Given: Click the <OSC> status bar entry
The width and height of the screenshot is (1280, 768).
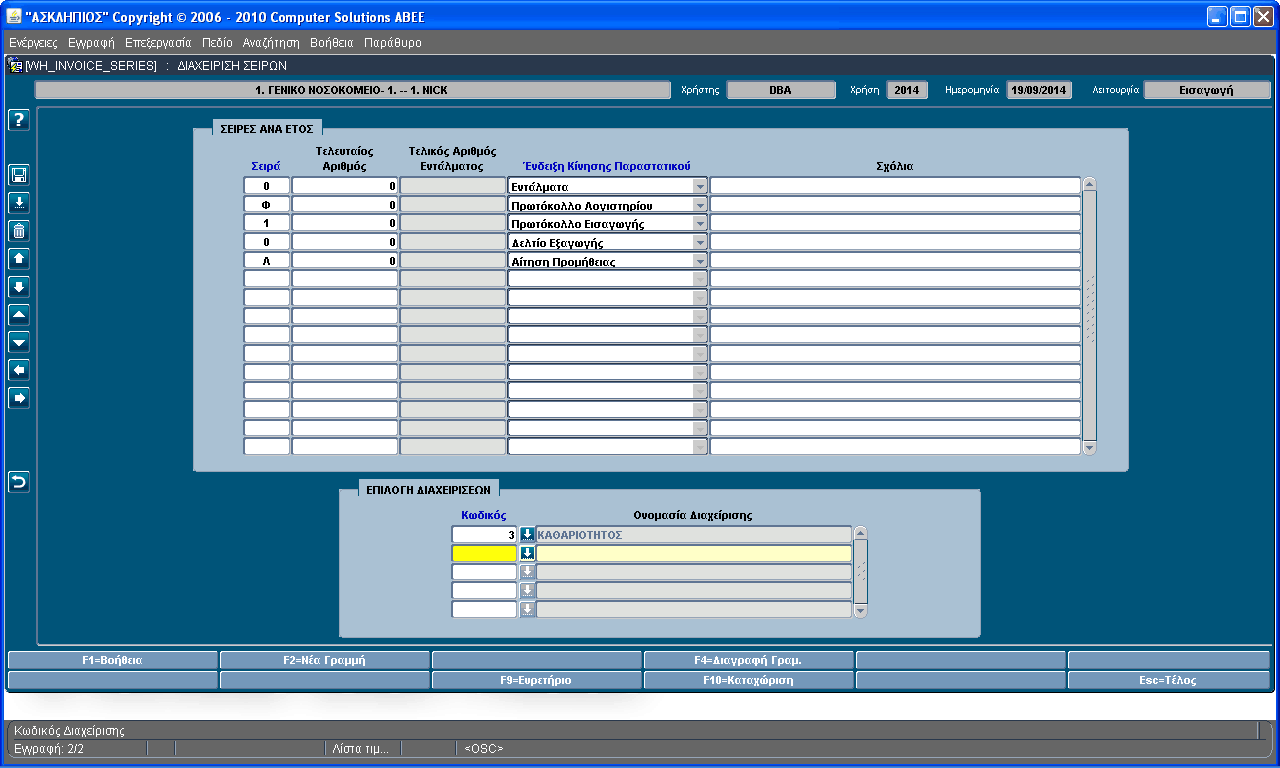Looking at the screenshot, I should pyautogui.click(x=484, y=748).
